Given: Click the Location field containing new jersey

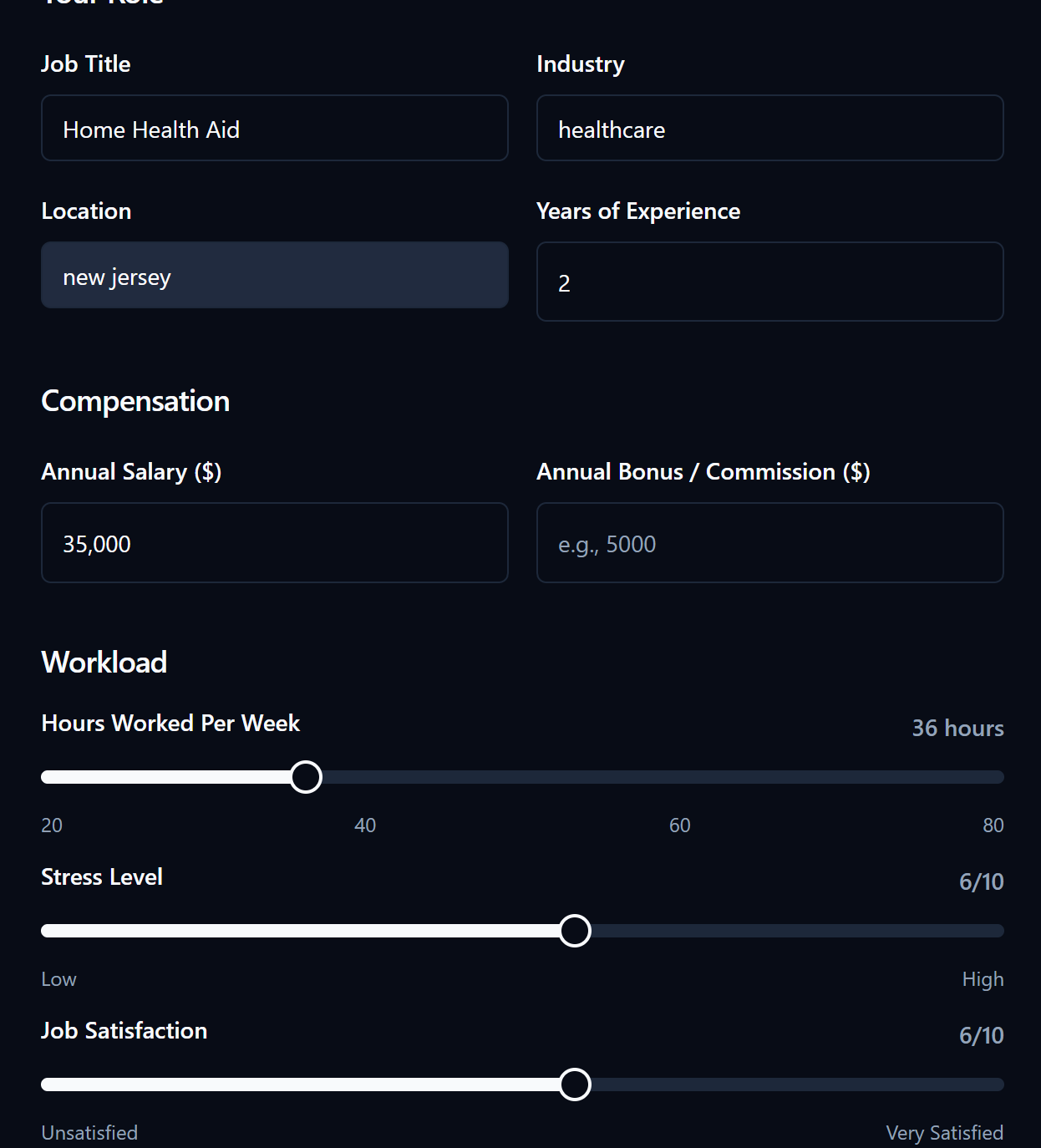Looking at the screenshot, I should [274, 275].
